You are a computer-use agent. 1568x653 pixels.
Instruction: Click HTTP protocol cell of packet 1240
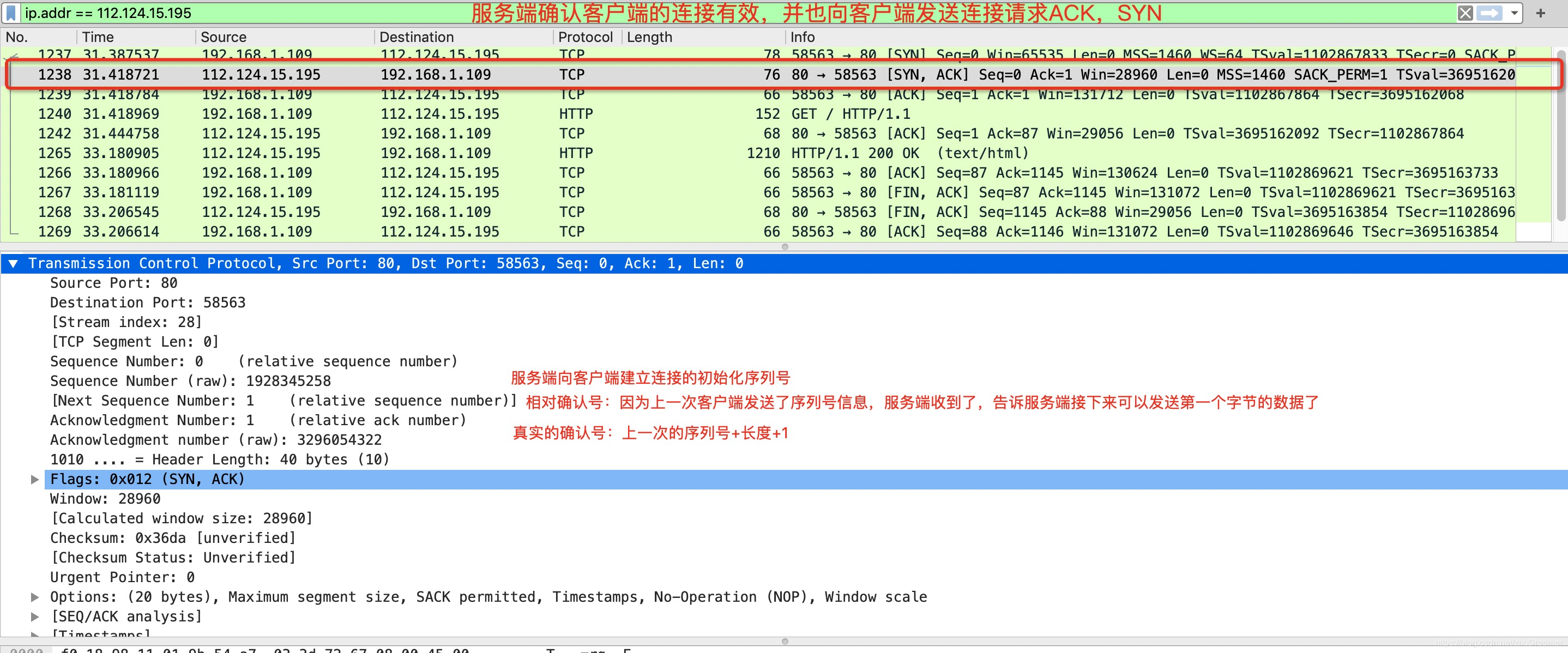[x=576, y=114]
